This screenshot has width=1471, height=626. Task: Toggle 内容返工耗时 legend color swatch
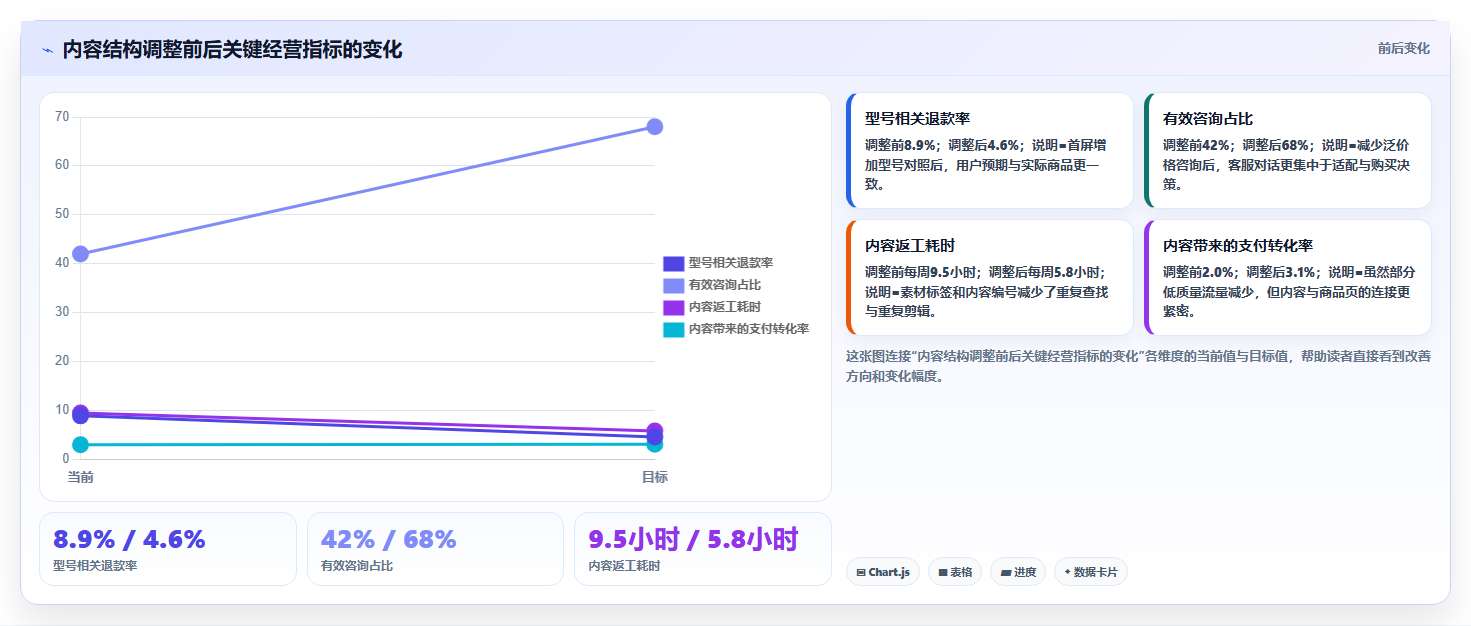click(x=673, y=307)
